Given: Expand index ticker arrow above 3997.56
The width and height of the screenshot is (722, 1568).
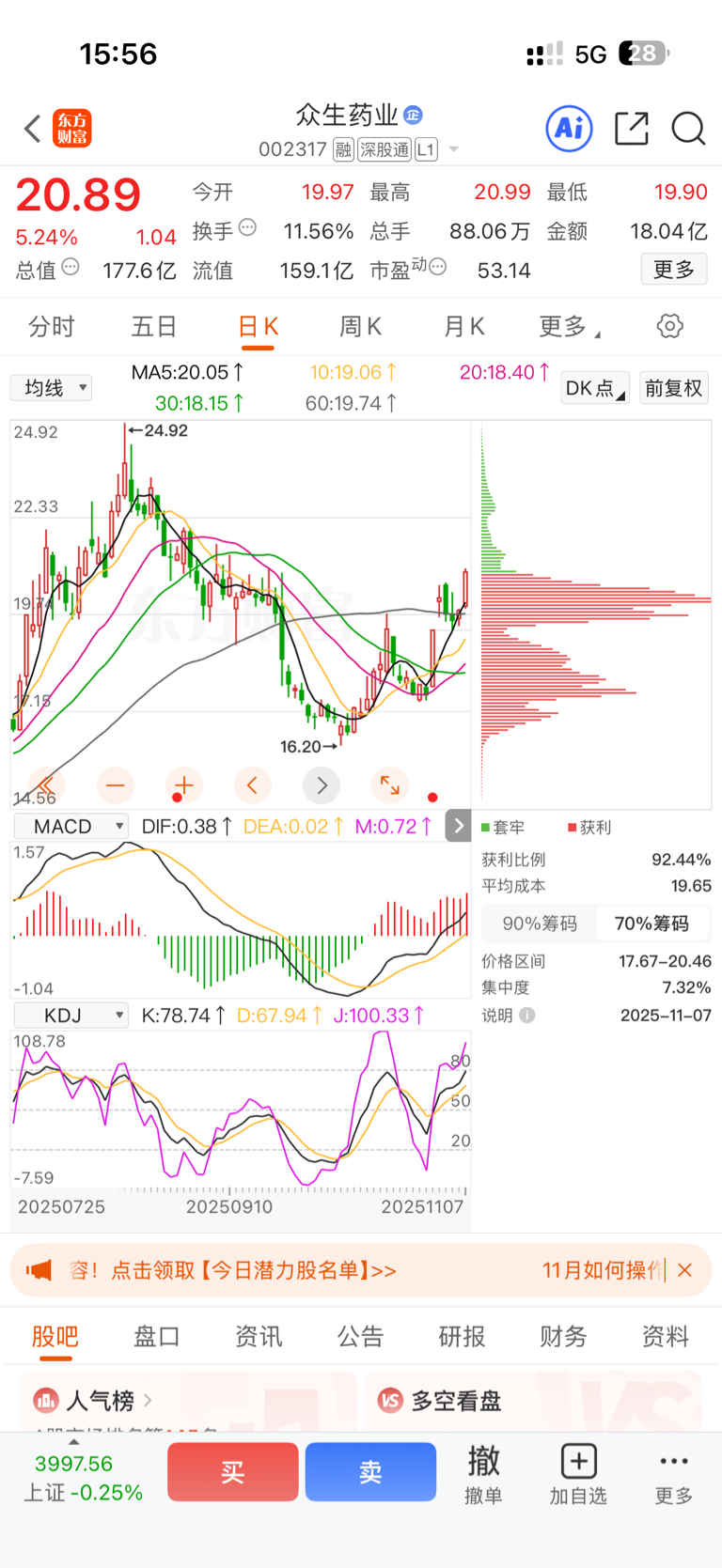Looking at the screenshot, I should 74,1442.
